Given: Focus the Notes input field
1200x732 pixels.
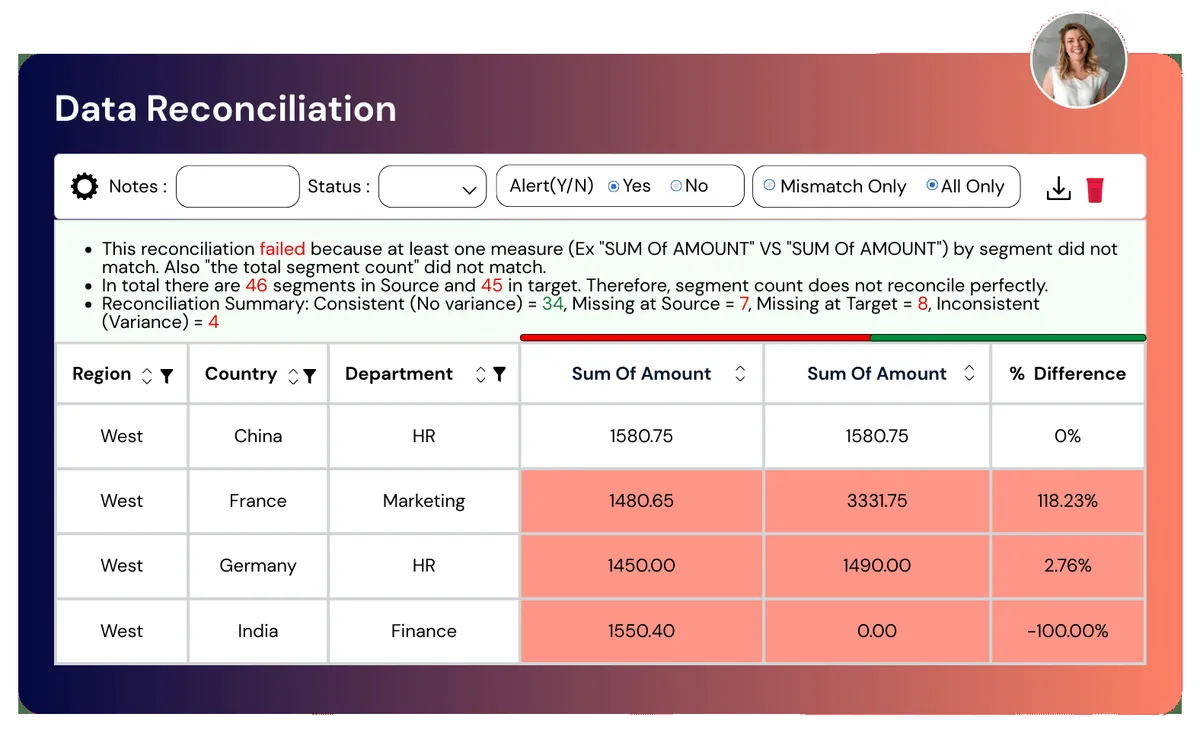Looking at the screenshot, I should click(x=238, y=187).
